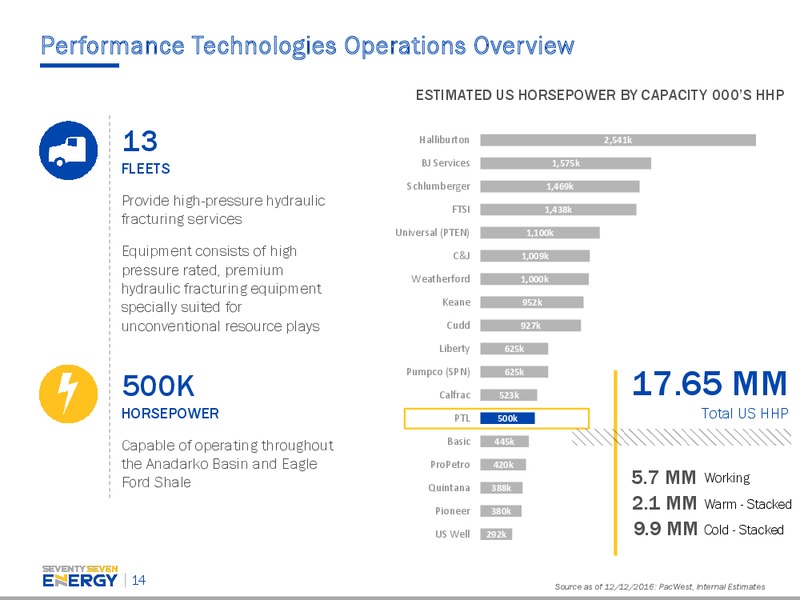
Task: Click the page number 14
Action: click(139, 580)
